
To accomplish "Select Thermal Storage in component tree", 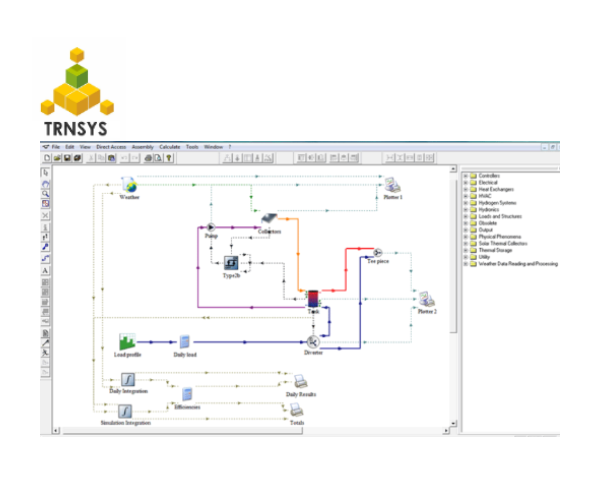I will 497,250.
